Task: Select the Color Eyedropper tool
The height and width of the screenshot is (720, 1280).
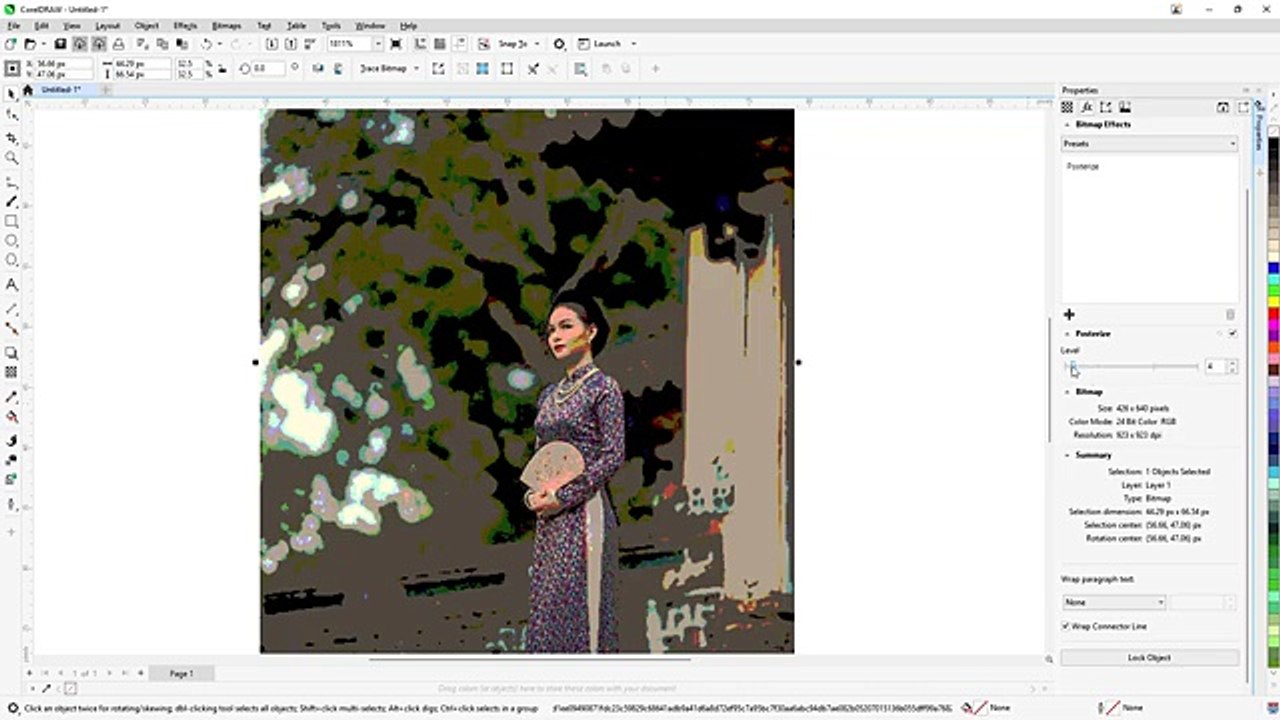Action: tap(12, 397)
